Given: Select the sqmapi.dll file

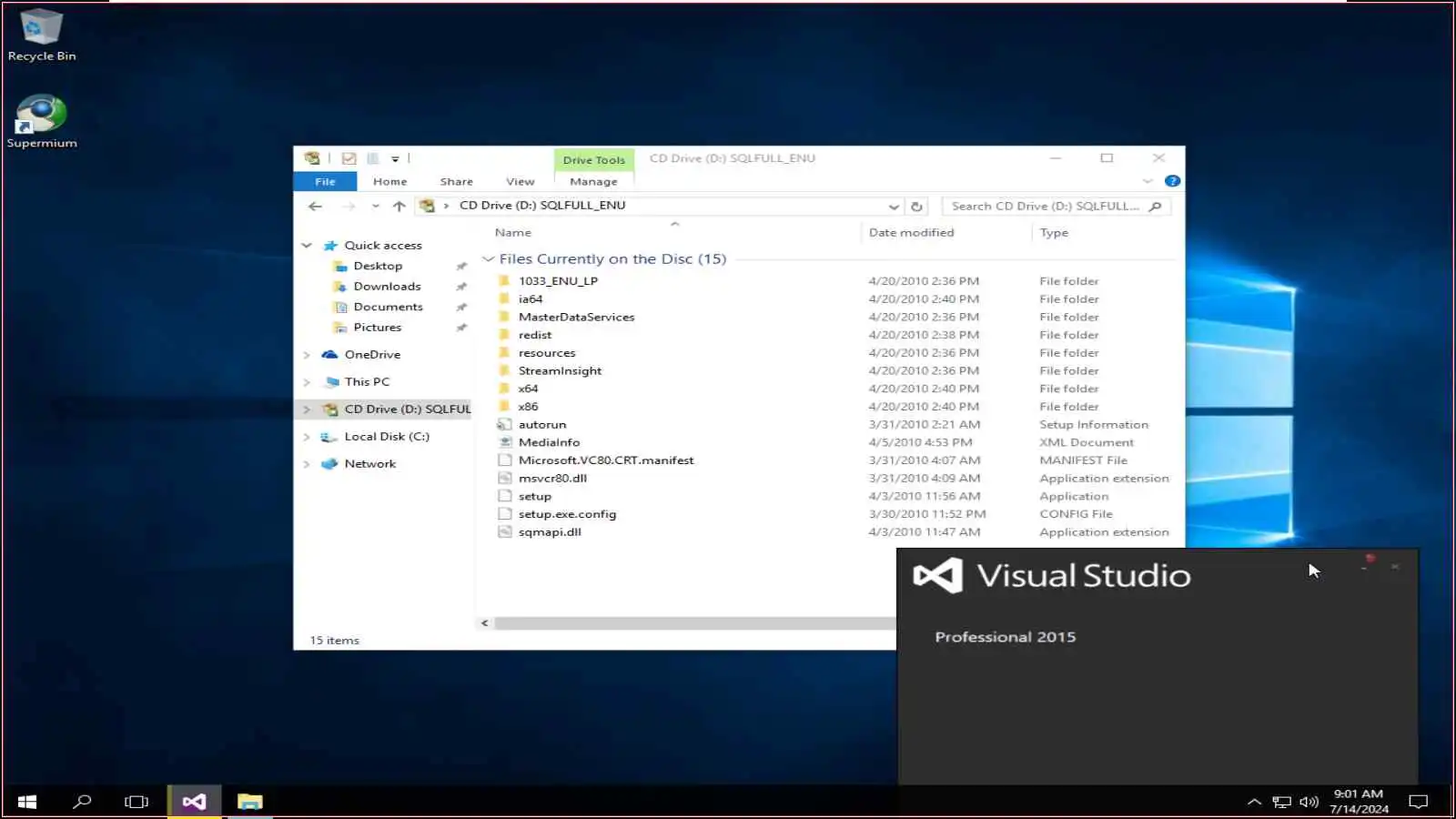Looking at the screenshot, I should (550, 532).
